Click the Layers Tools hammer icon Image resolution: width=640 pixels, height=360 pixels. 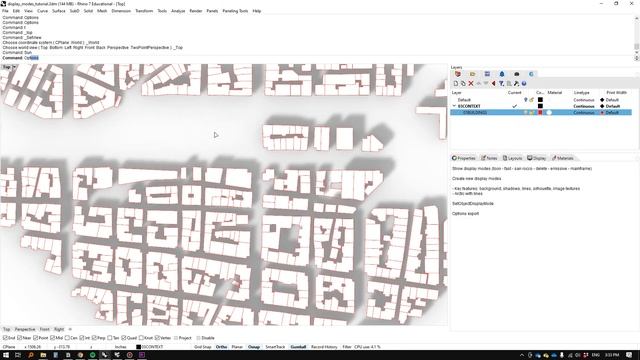pyautogui.click(x=516, y=84)
